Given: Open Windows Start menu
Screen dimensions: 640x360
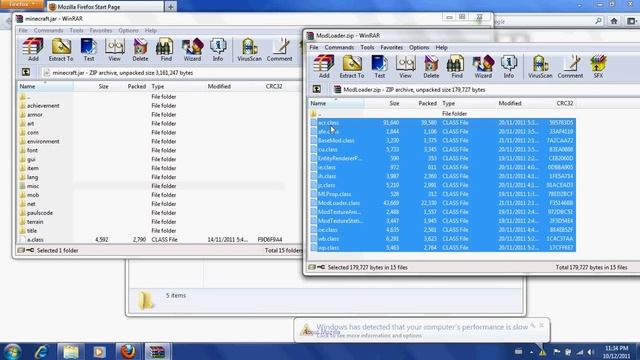Looking at the screenshot, I should [13, 352].
